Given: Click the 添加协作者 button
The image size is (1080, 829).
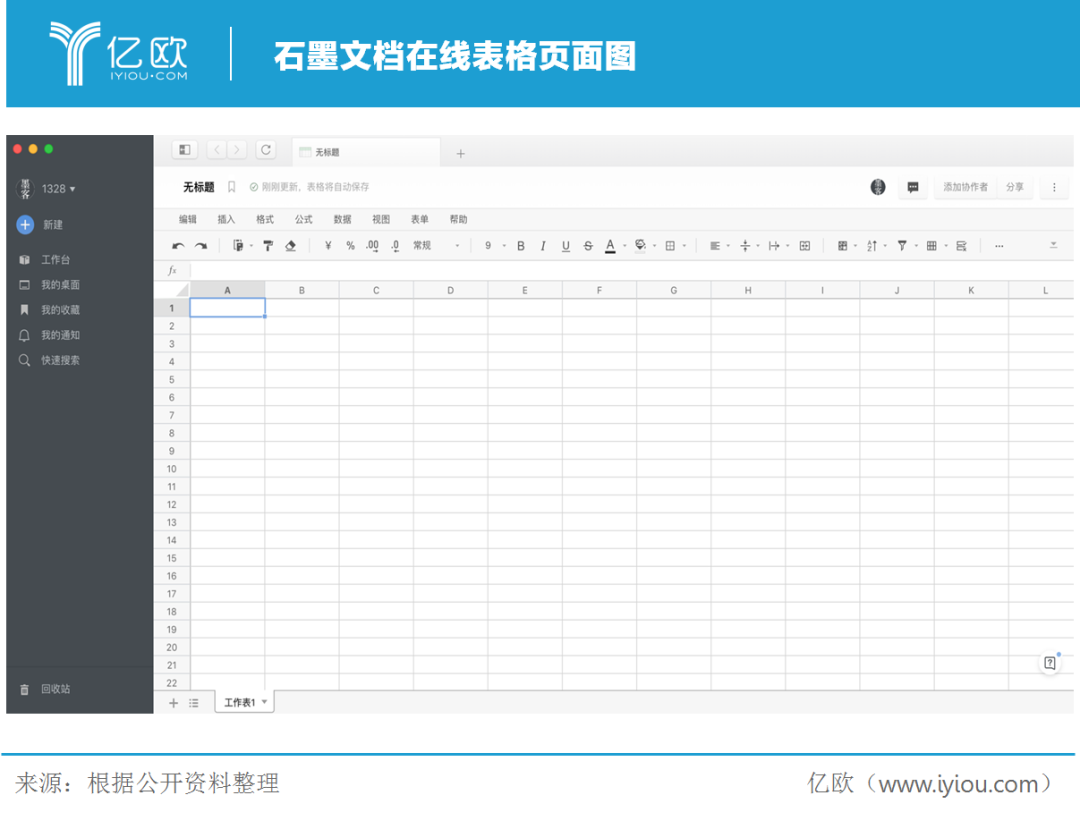Looking at the screenshot, I should 965,187.
